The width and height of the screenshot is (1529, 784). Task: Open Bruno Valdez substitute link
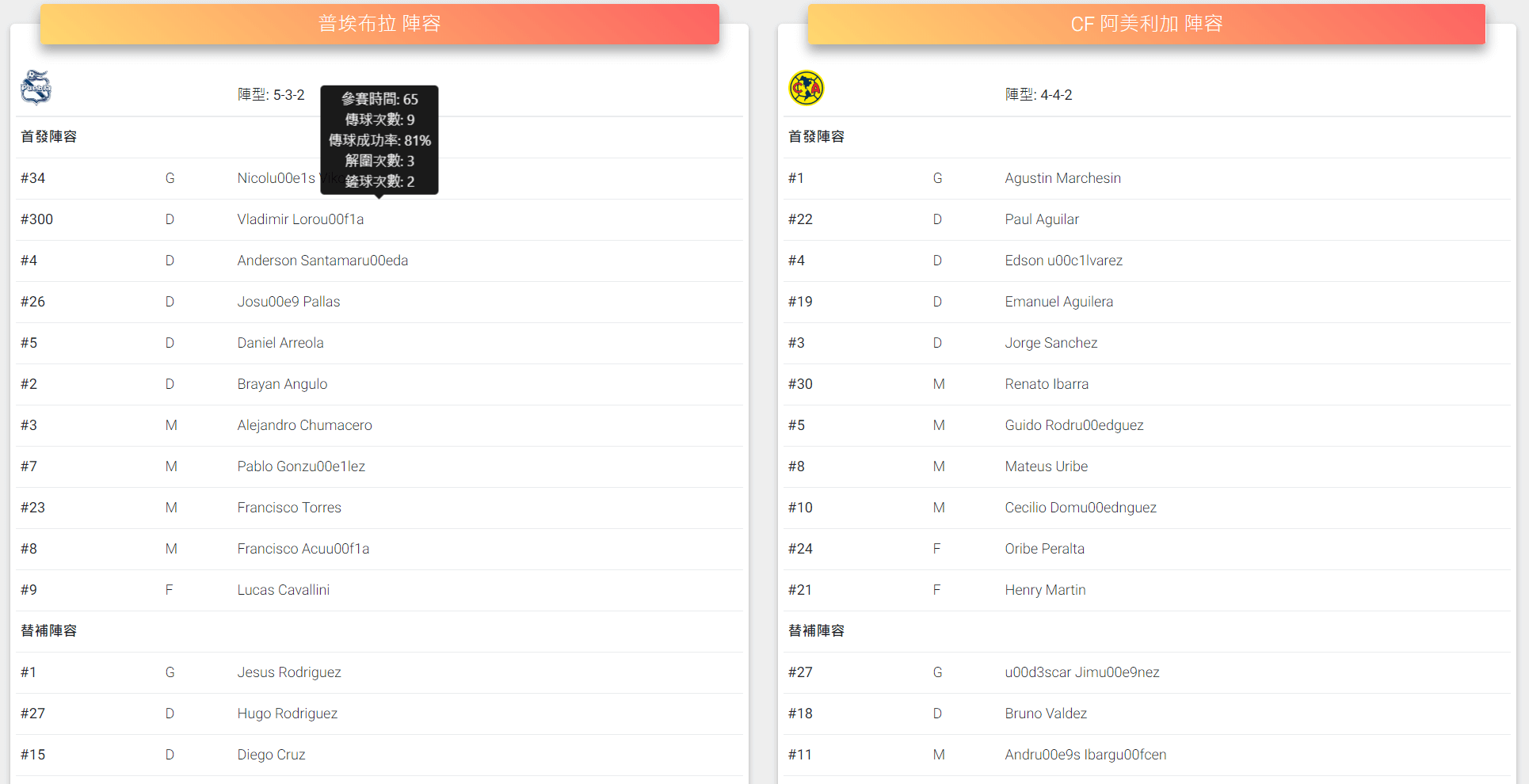(1046, 714)
